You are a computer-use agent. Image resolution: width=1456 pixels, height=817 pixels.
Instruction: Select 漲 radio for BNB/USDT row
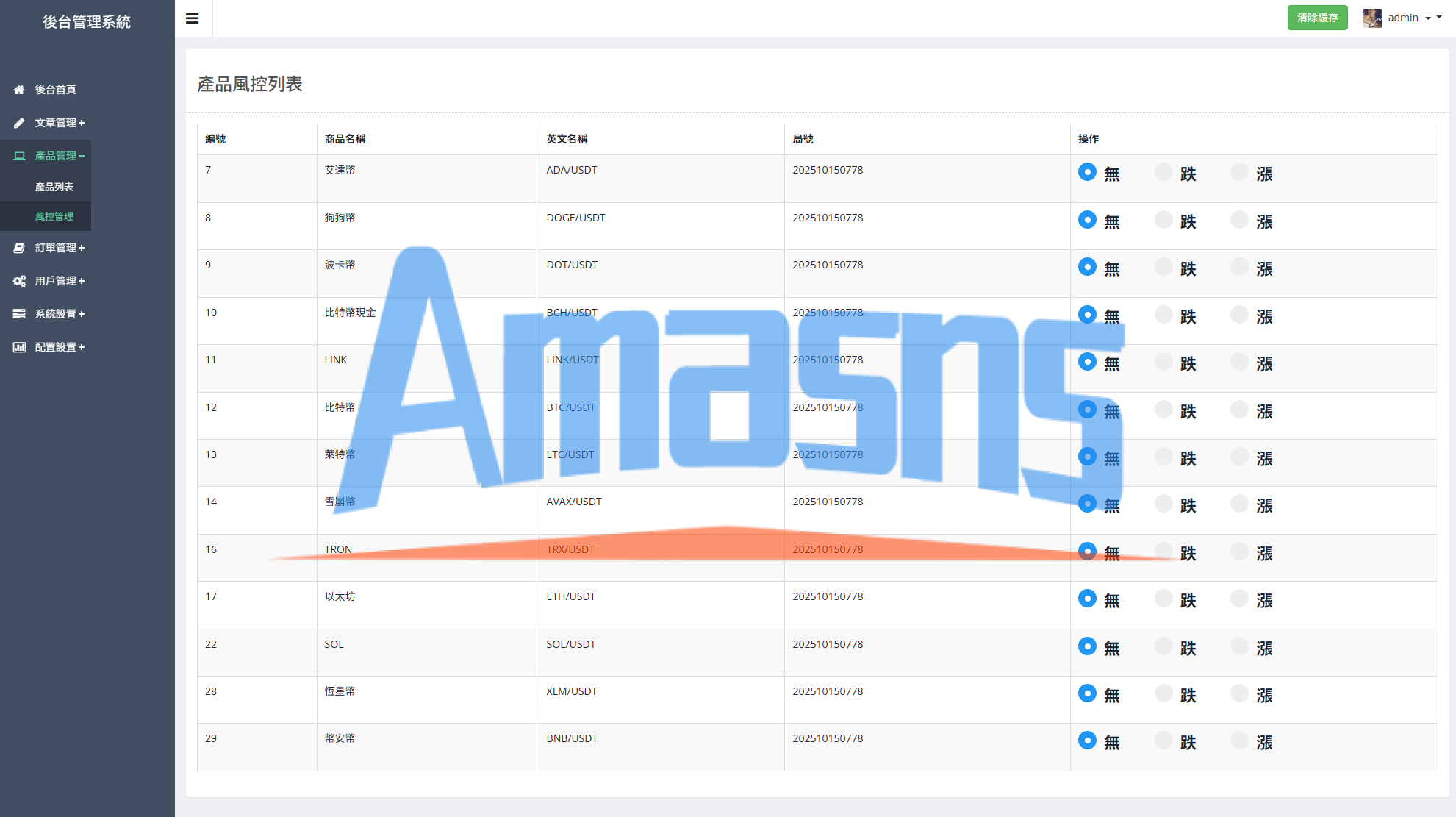pos(1239,741)
